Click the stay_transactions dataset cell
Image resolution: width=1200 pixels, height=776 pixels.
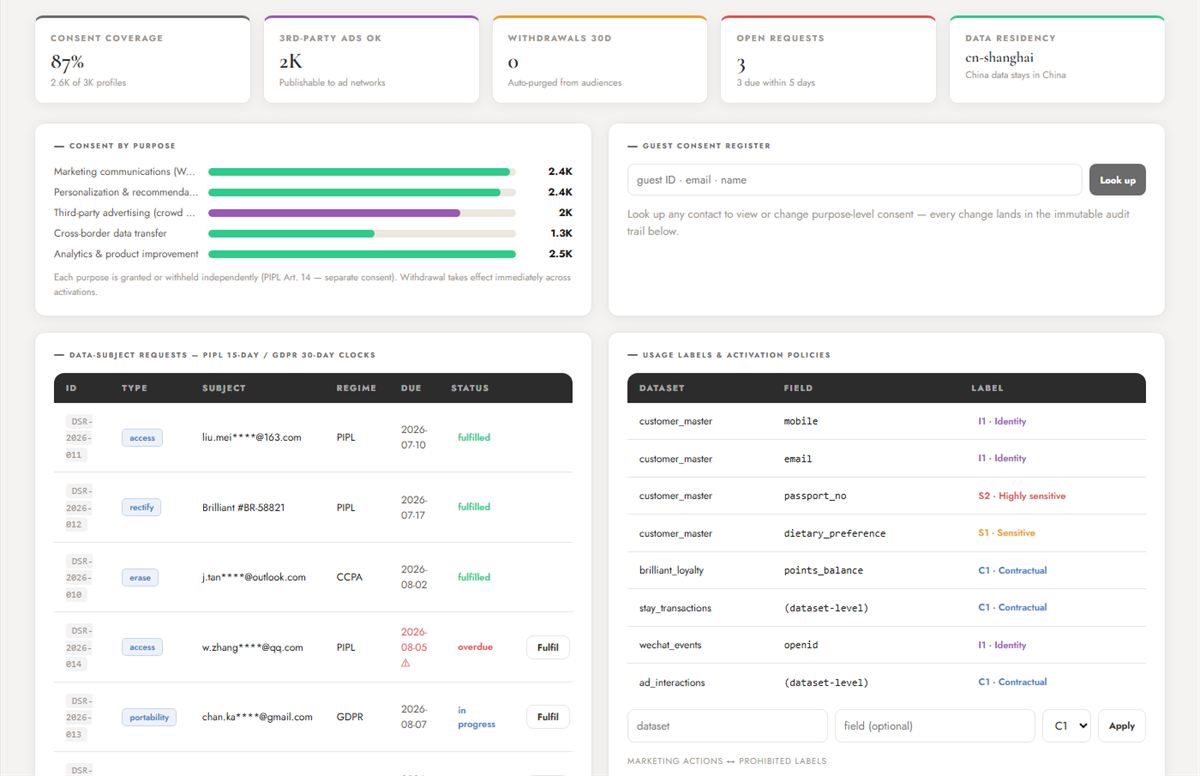(x=675, y=608)
